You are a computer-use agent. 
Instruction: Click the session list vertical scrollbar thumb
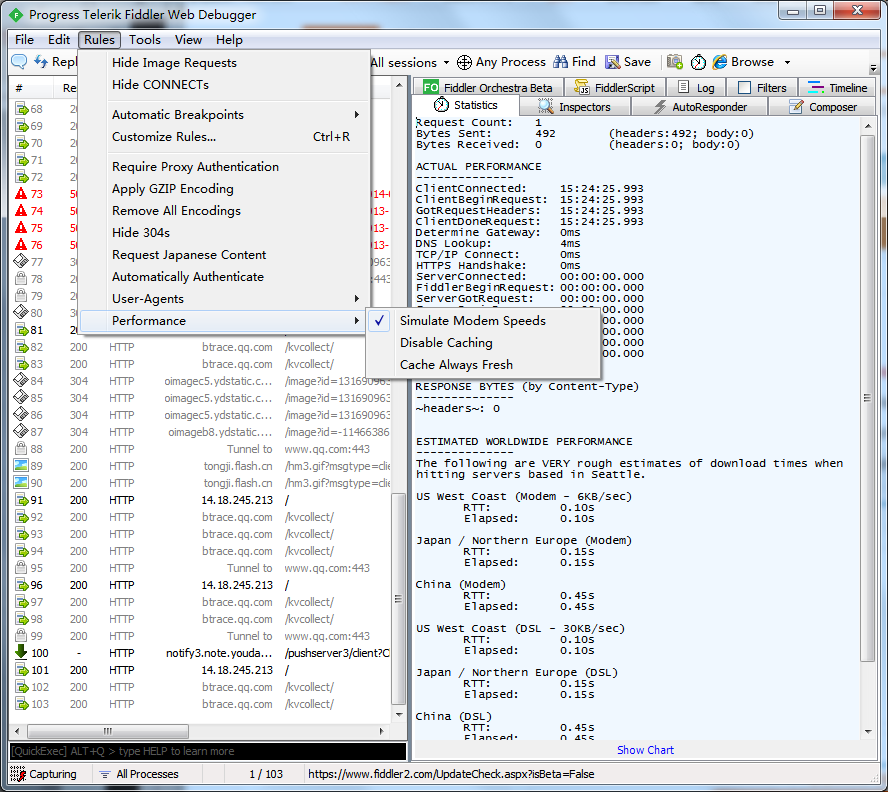398,598
